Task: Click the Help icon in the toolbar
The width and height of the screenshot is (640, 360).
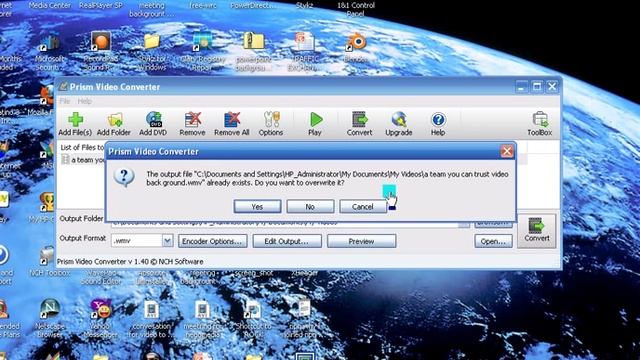Action: [x=438, y=124]
